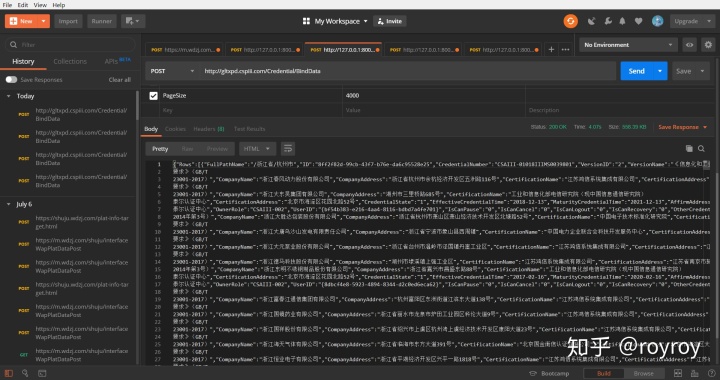Copy response body to clipboard icon
This screenshot has width=720, height=380.
689,149
